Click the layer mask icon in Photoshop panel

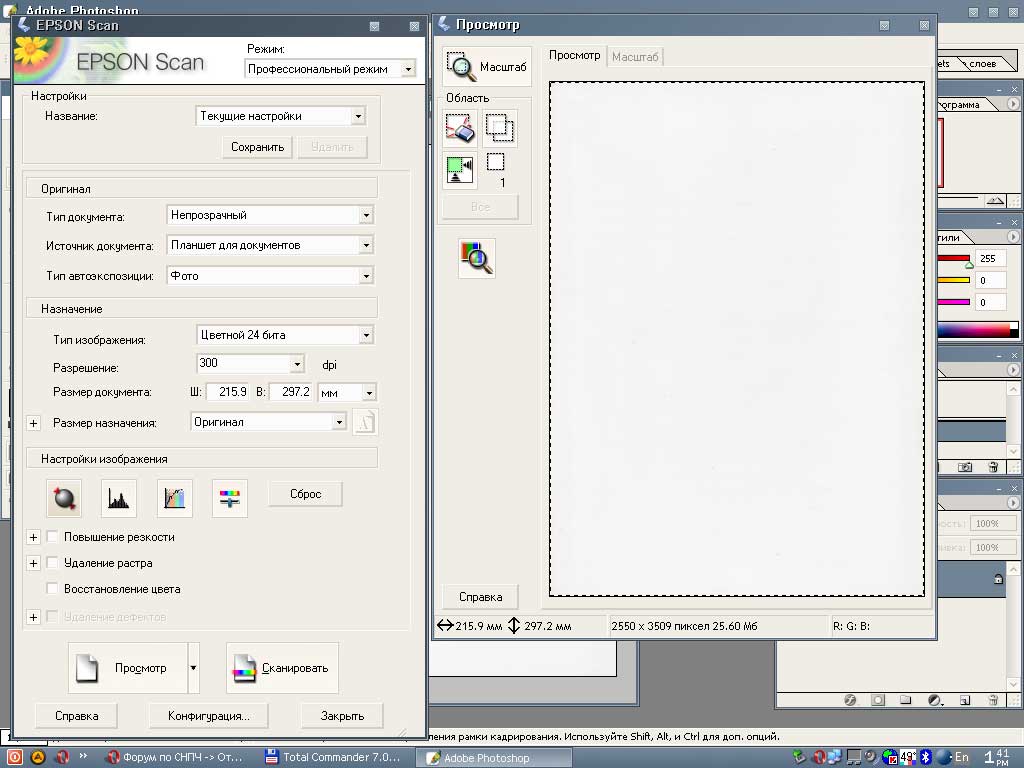pyautogui.click(x=878, y=700)
